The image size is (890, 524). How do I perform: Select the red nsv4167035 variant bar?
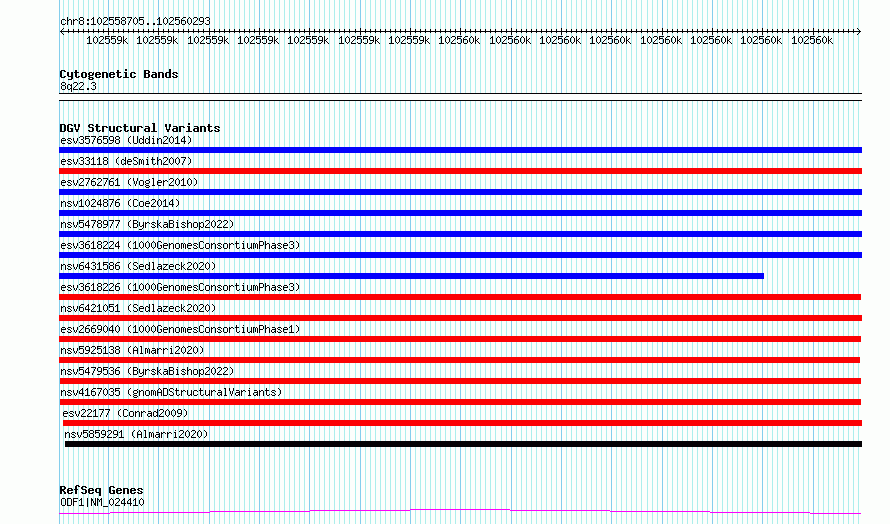pyautogui.click(x=460, y=402)
